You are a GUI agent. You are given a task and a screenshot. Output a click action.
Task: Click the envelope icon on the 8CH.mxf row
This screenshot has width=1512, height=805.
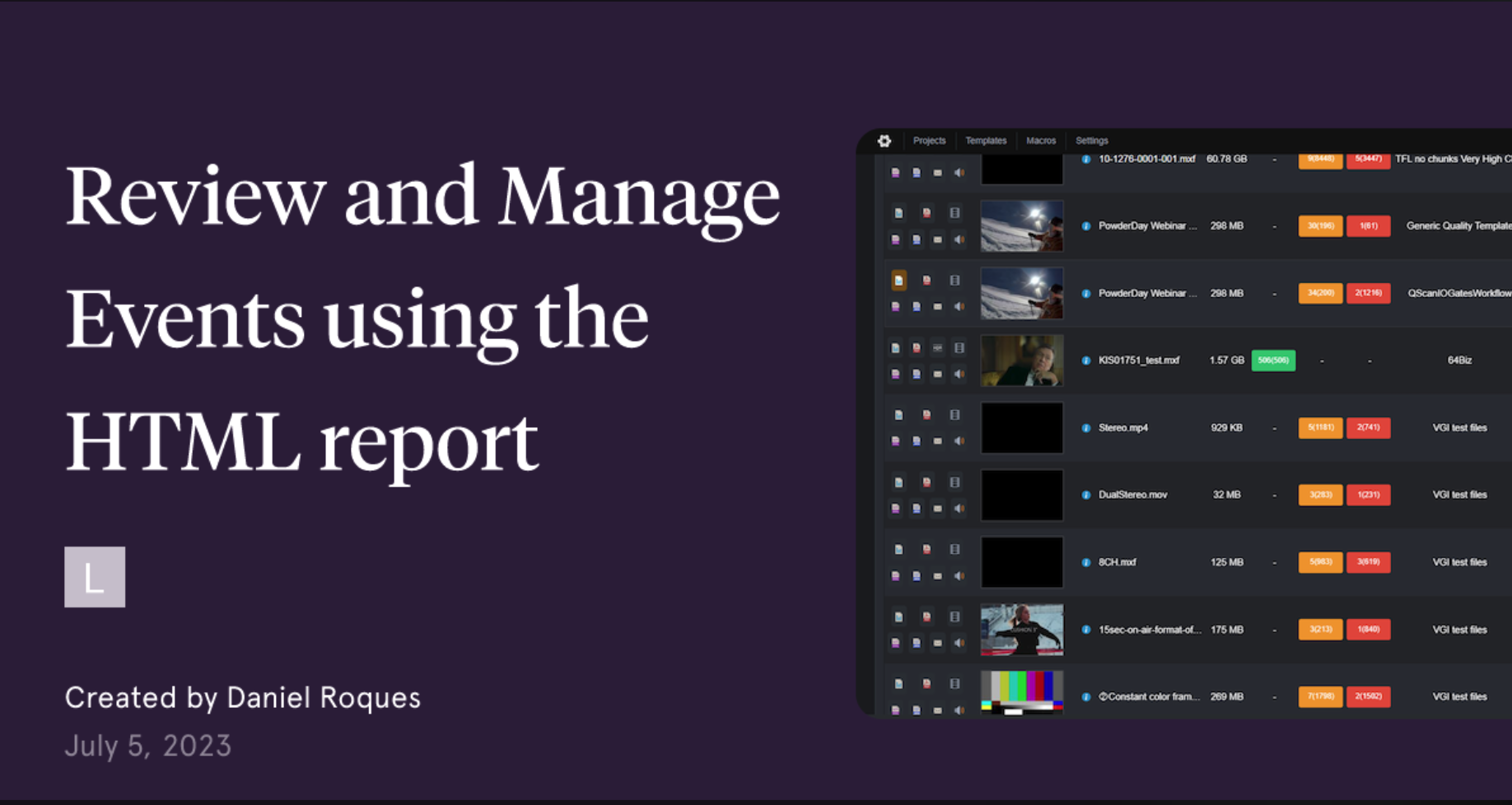click(938, 575)
